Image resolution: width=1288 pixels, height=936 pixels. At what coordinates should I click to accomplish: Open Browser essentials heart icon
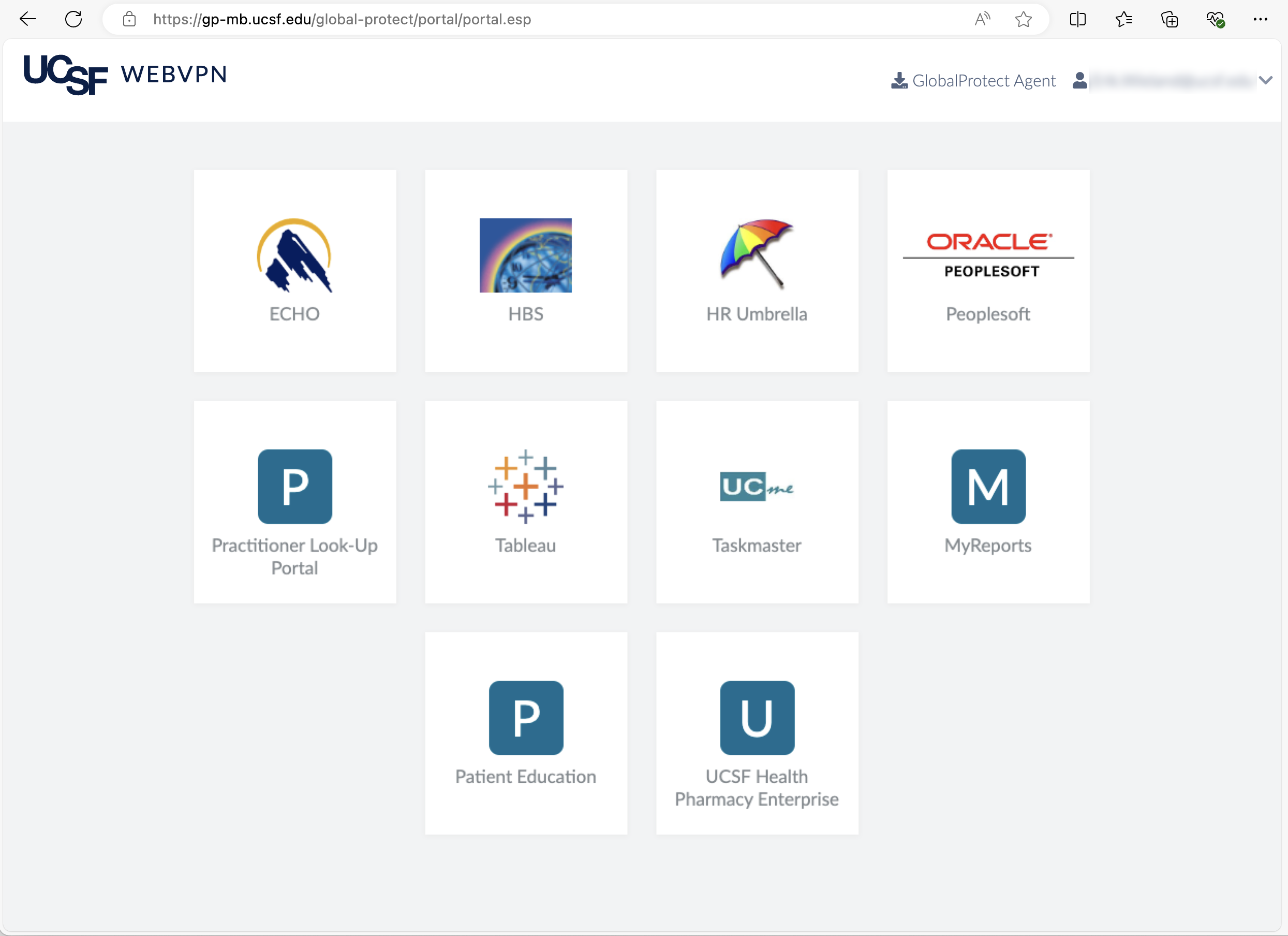point(1216,19)
